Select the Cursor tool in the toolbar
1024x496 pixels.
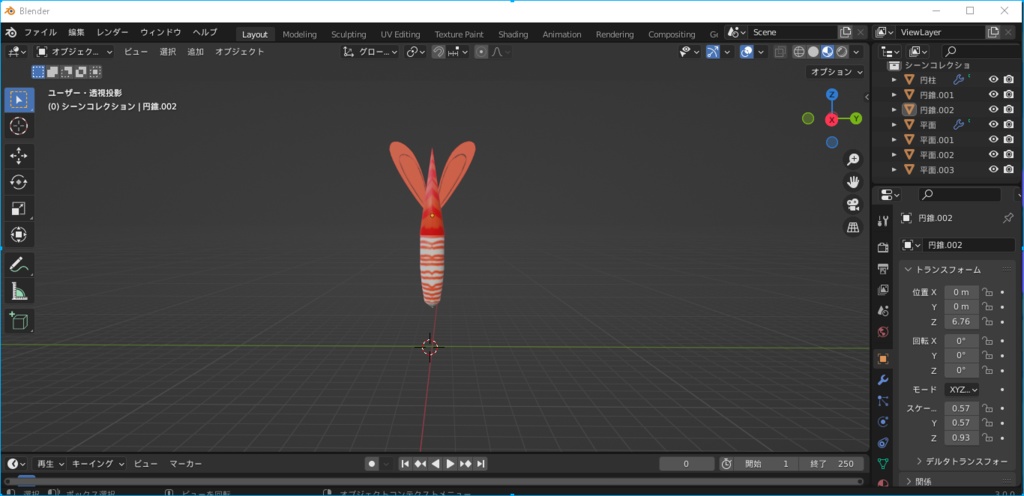19,126
